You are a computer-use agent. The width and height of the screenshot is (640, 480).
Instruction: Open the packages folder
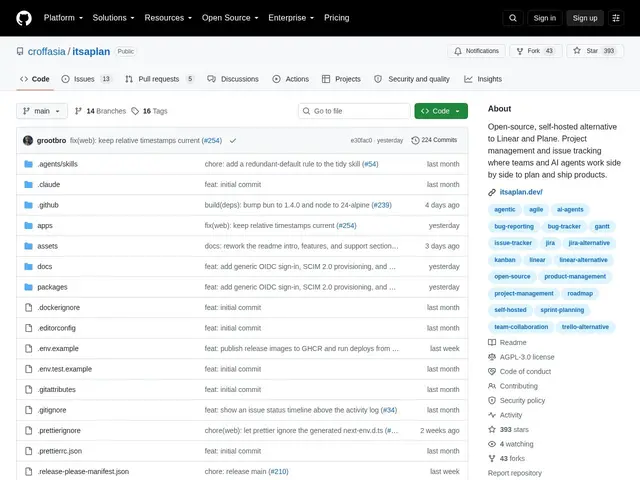click(x=52, y=287)
